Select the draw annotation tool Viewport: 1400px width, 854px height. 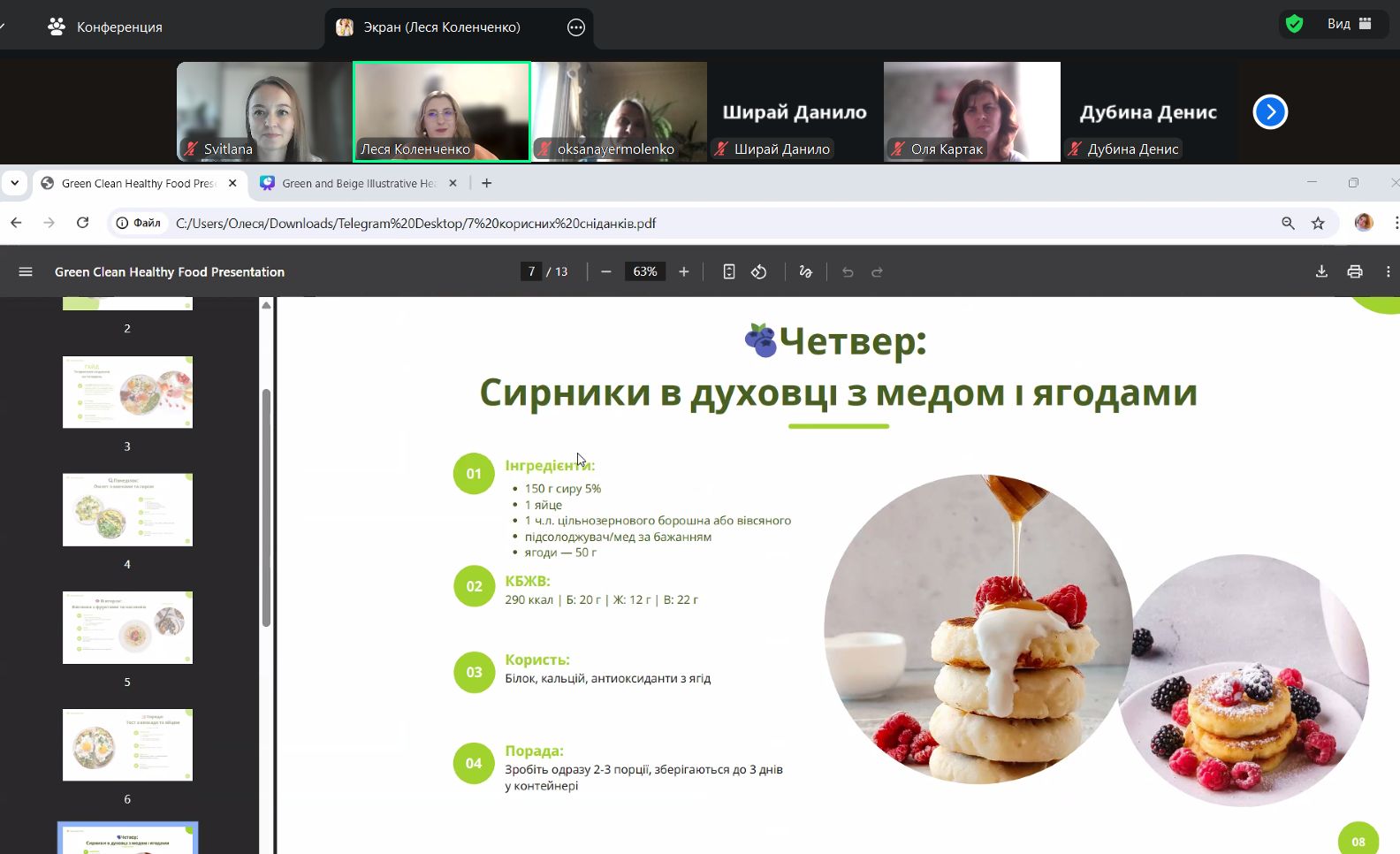tap(805, 272)
